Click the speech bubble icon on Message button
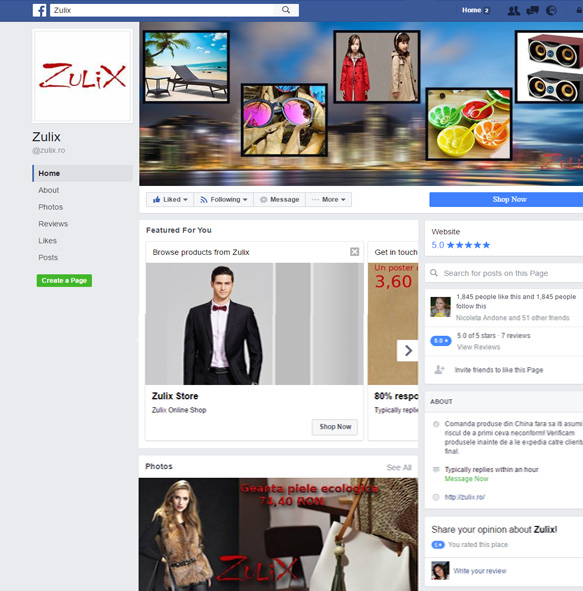 264,199
